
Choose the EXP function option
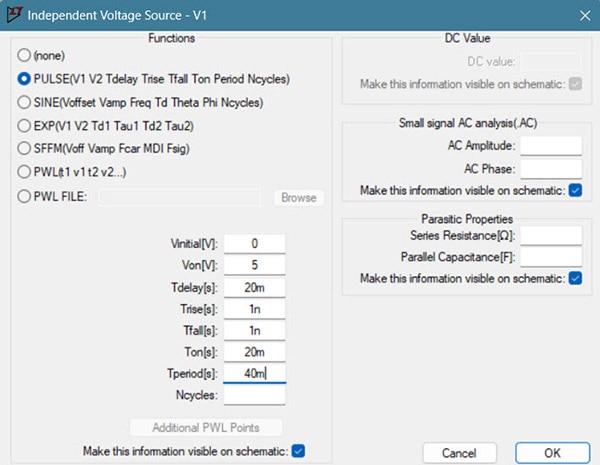tap(25, 126)
